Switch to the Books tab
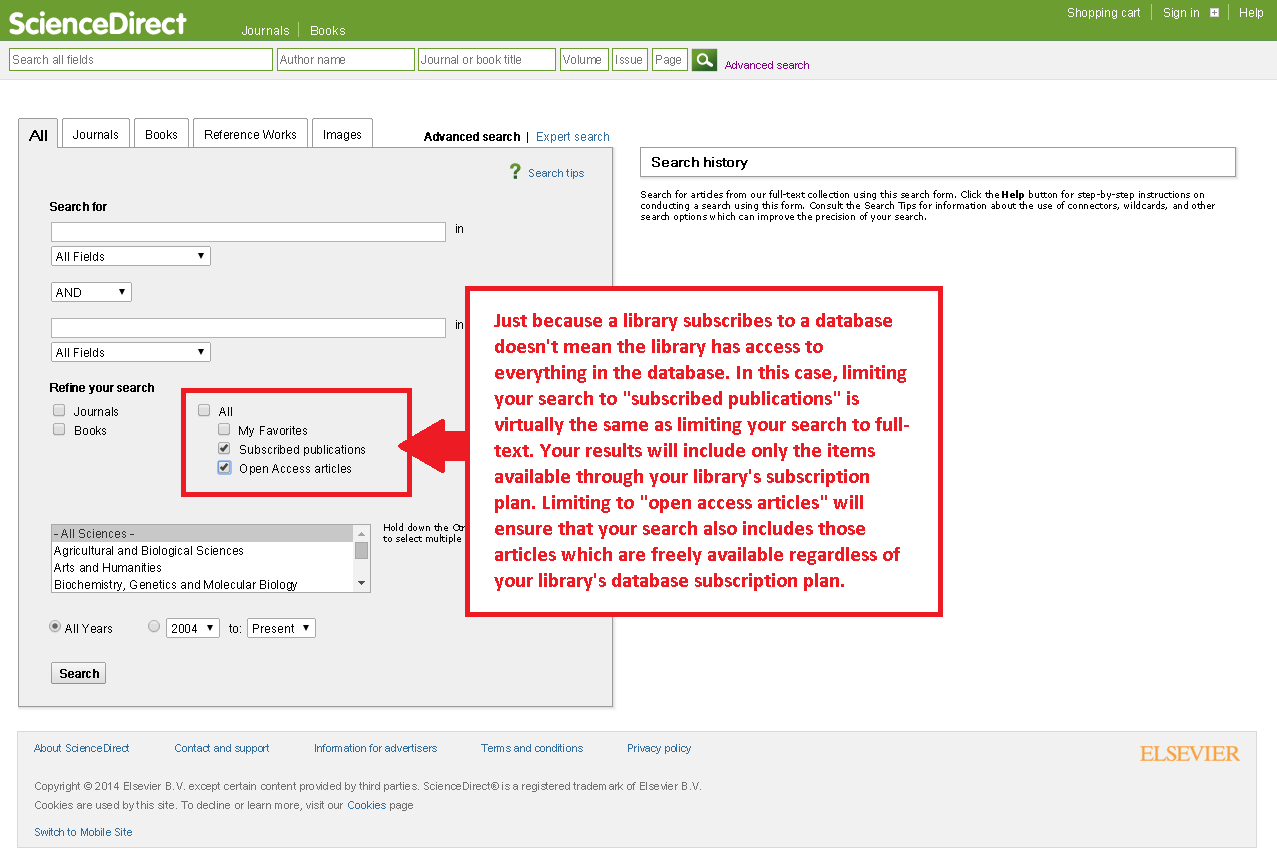This screenshot has width=1277, height=856. (x=161, y=134)
